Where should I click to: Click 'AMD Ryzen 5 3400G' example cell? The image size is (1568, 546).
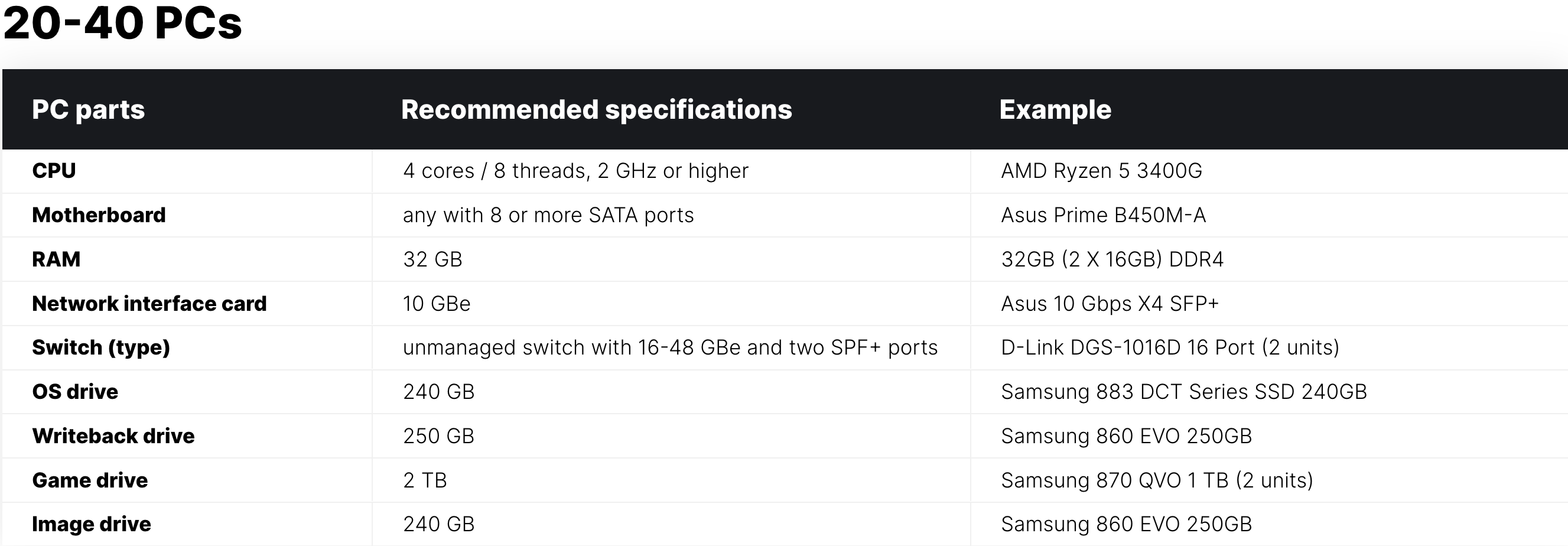pyautogui.click(x=1102, y=170)
